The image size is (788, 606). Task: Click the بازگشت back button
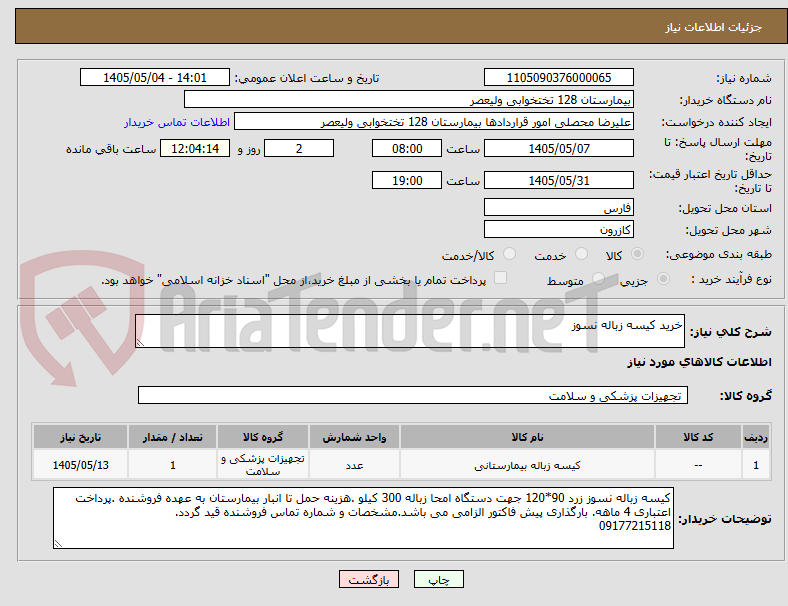tap(369, 579)
